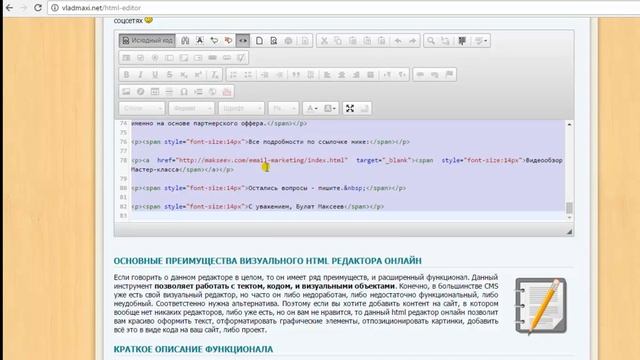This screenshot has height=360, width=640.
Task: Open document preview icon
Action: (273, 40)
